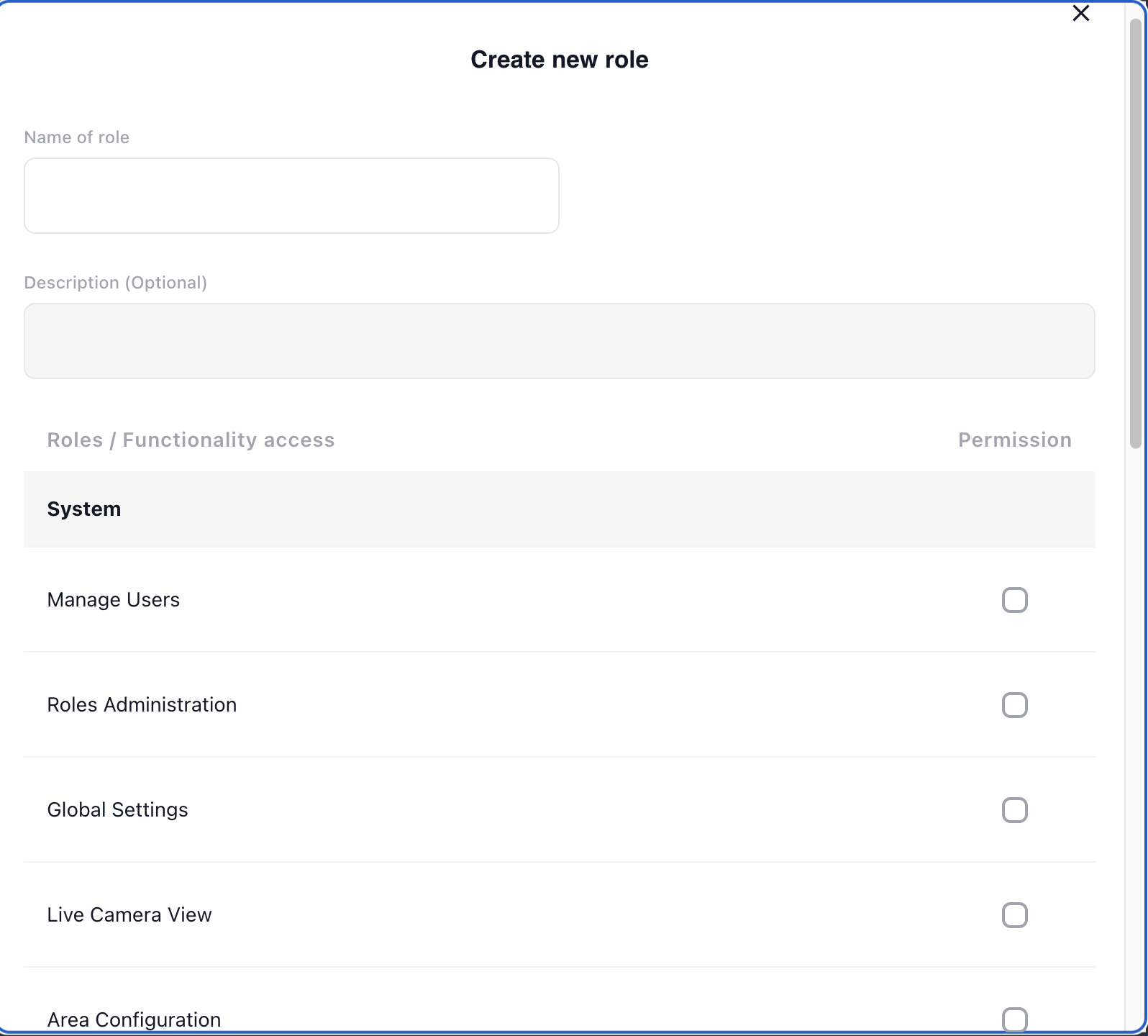The height and width of the screenshot is (1036, 1148).
Task: Check the Global Settings permission box
Action: (x=1014, y=810)
